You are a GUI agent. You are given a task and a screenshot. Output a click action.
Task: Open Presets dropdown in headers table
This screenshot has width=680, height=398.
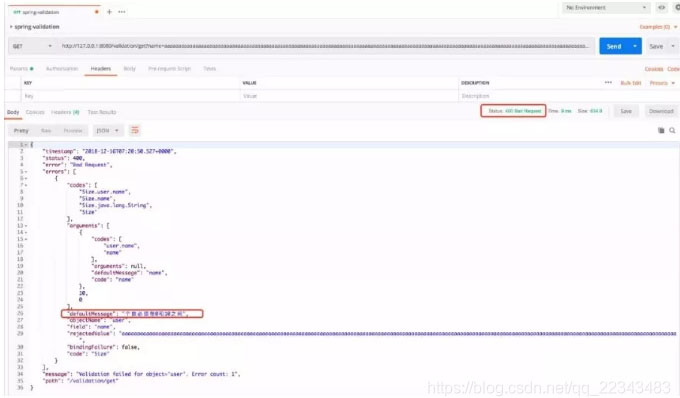click(x=662, y=83)
